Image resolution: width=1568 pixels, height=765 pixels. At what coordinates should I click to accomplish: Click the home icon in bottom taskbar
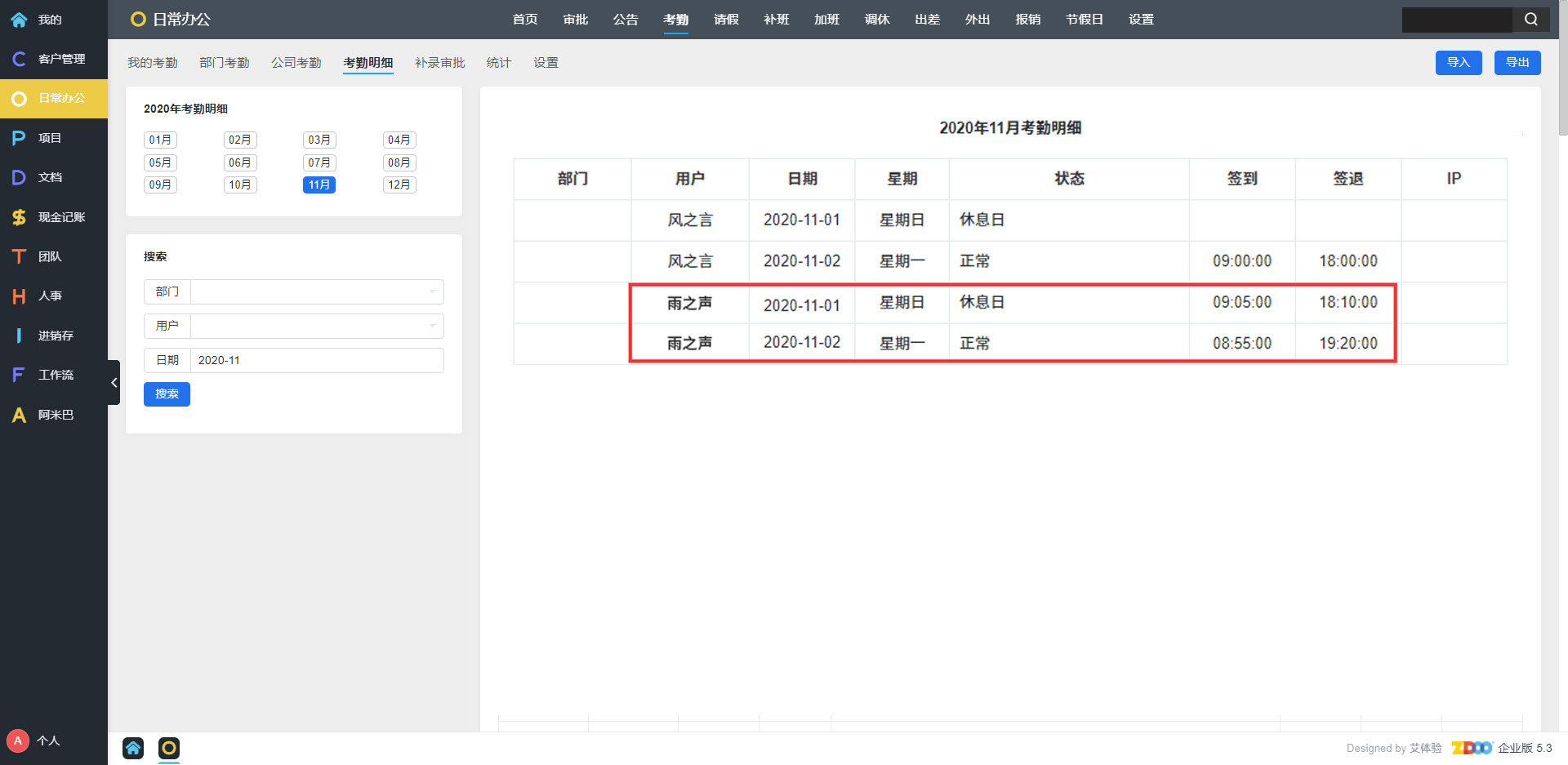[x=133, y=748]
